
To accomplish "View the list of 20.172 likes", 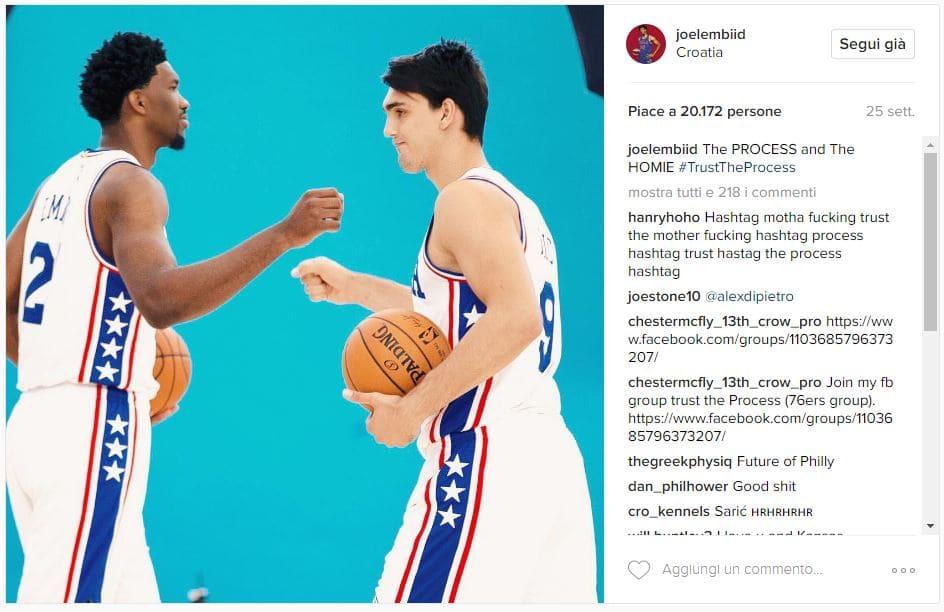I will pyautogui.click(x=704, y=111).
